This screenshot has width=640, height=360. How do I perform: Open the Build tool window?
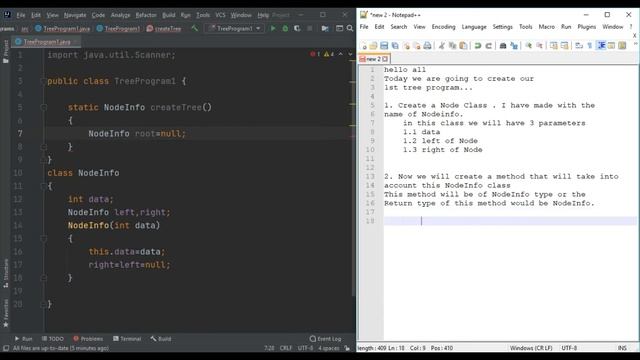click(x=161, y=339)
